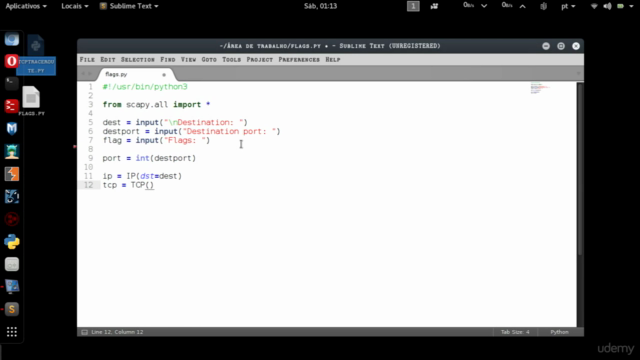Image resolution: width=640 pixels, height=360 pixels.
Task: Click the 'Flags: ' string on line 7
Action: pyautogui.click(x=185, y=140)
